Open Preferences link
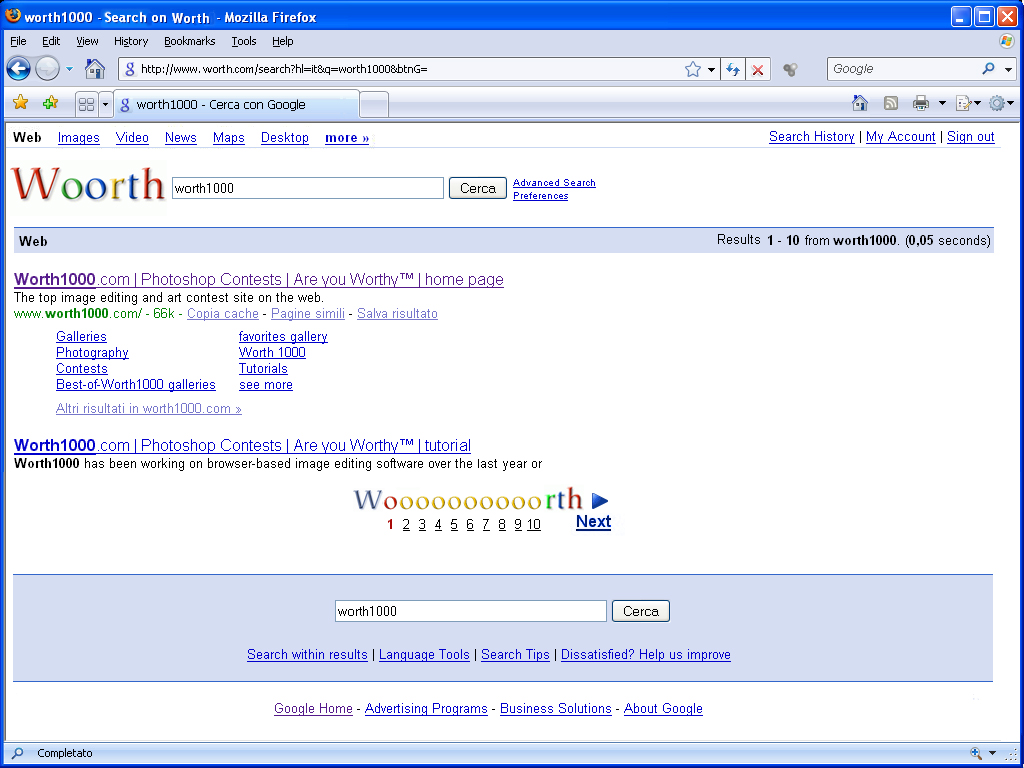 pos(541,196)
